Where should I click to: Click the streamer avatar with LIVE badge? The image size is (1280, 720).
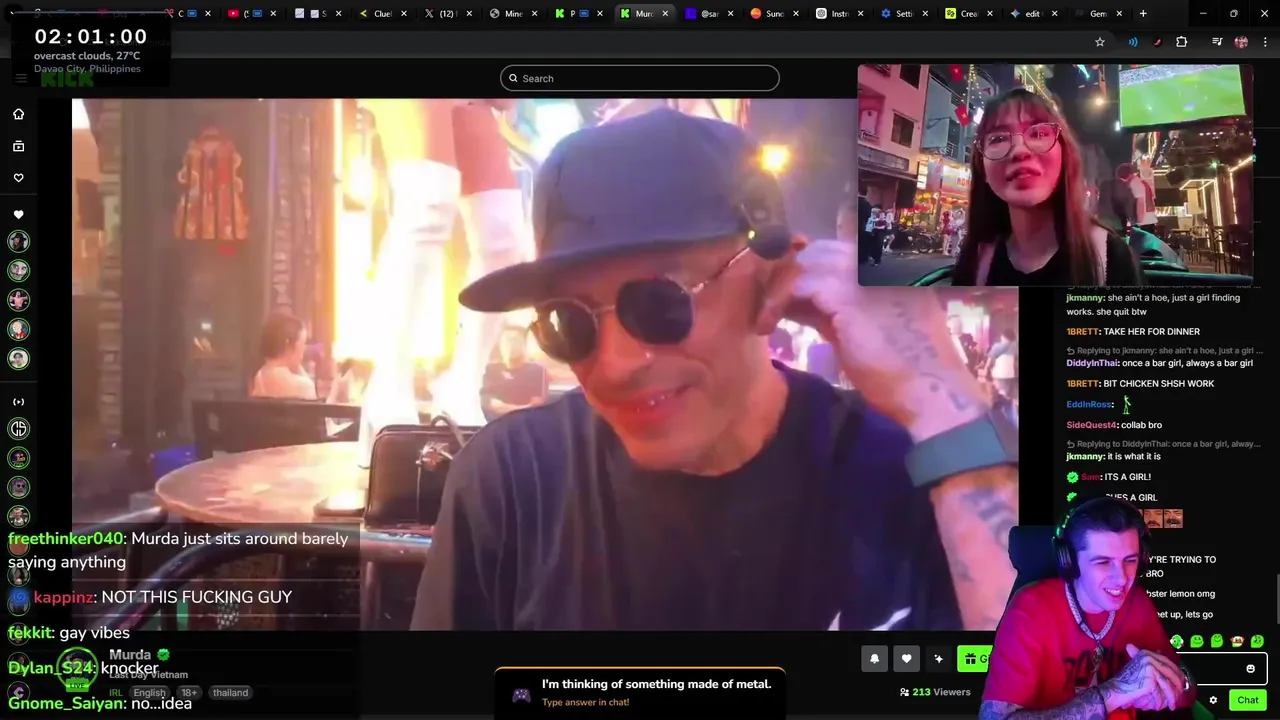coord(77,669)
